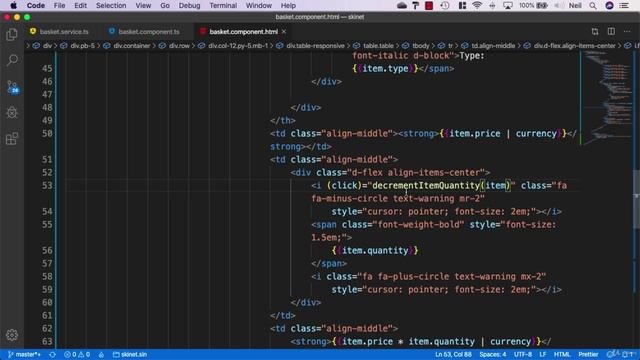Open Source Control view with pending changes badge
The image size is (640, 360).
point(12,87)
